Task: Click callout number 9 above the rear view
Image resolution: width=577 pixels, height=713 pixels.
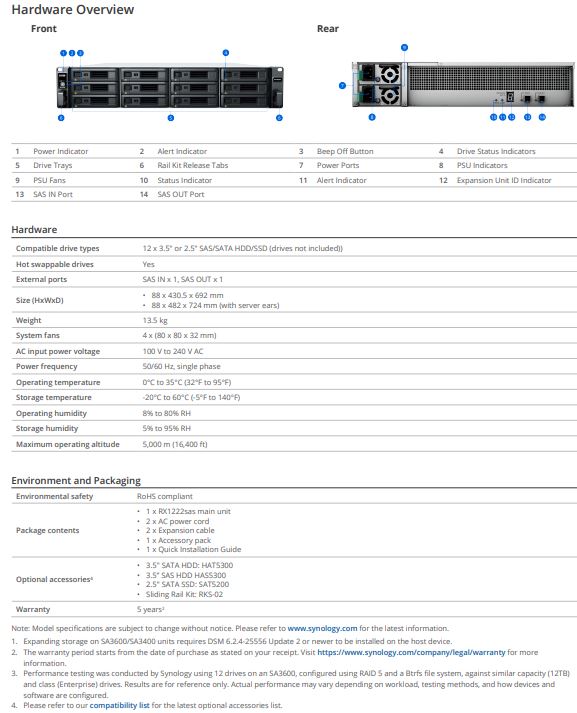Action: pos(404,47)
